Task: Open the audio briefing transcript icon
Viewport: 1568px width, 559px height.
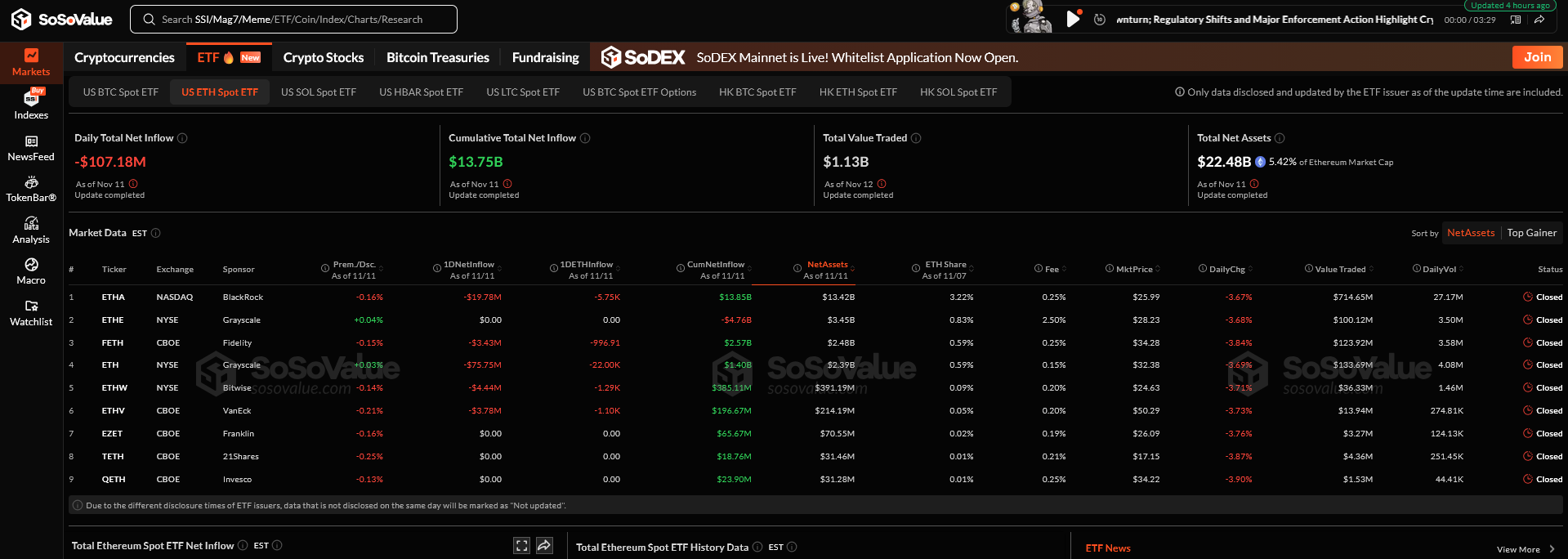Action: [1516, 20]
